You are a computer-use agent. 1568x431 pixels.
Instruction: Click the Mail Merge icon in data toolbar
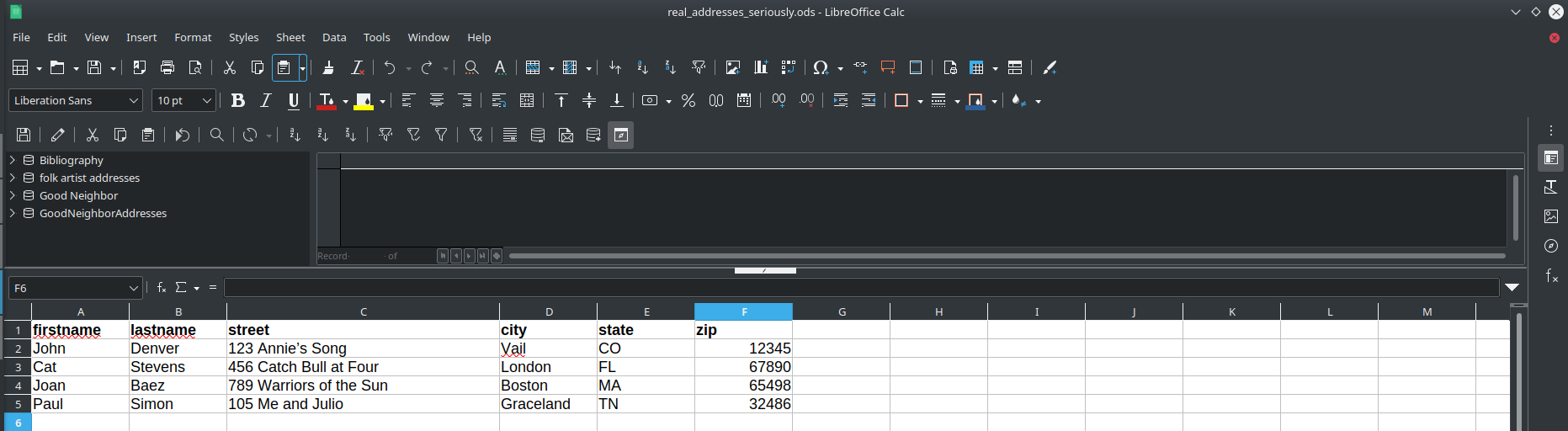[566, 135]
